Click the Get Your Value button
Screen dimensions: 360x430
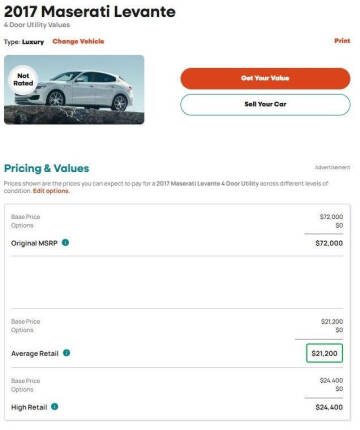click(x=265, y=78)
